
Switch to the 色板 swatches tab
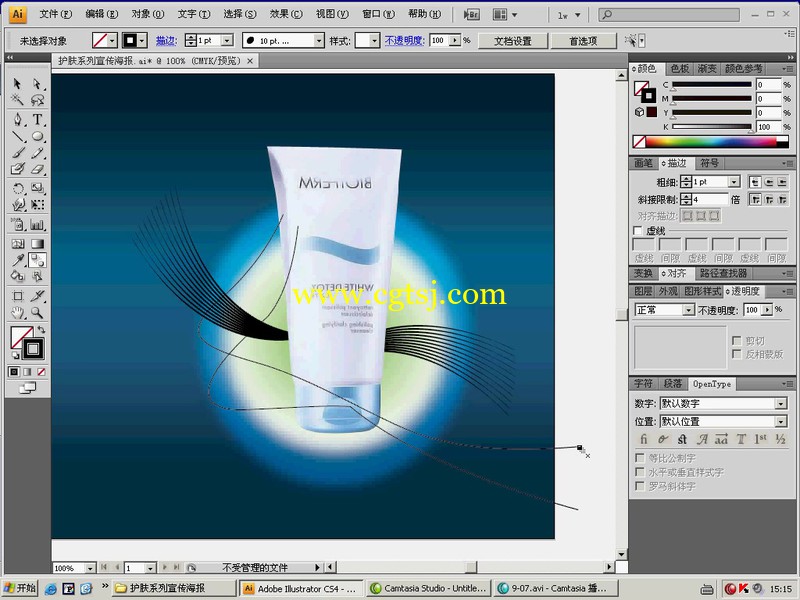click(680, 68)
